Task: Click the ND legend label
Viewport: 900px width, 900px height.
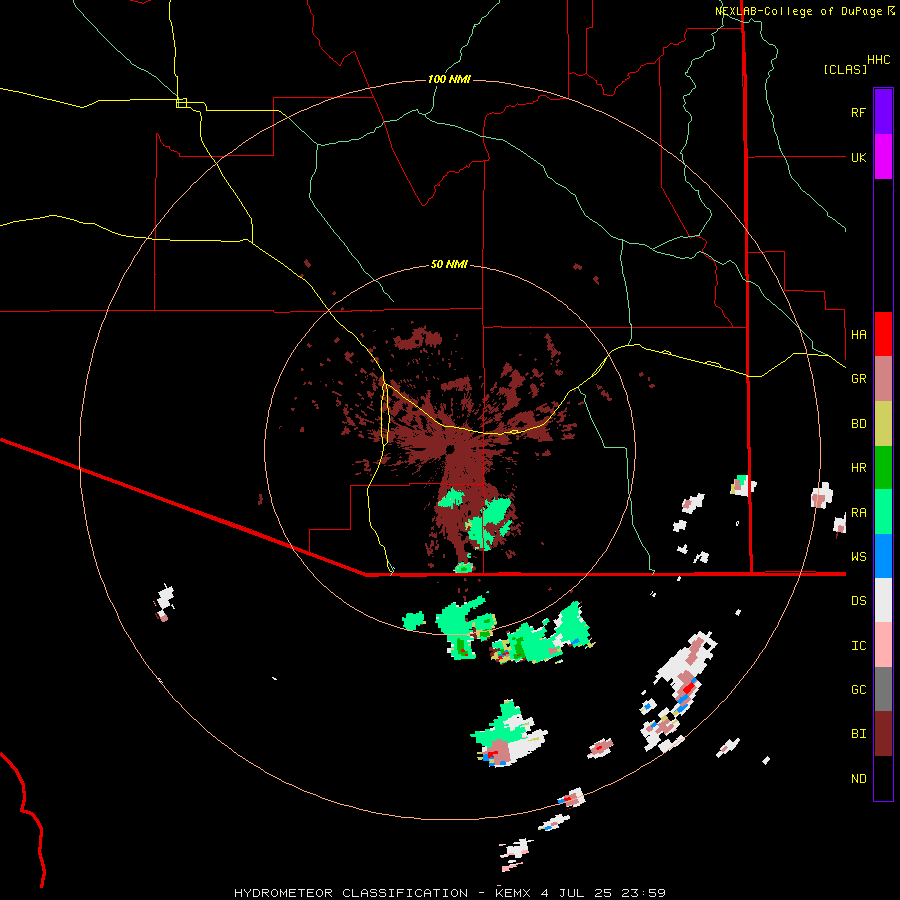Action: (x=858, y=779)
